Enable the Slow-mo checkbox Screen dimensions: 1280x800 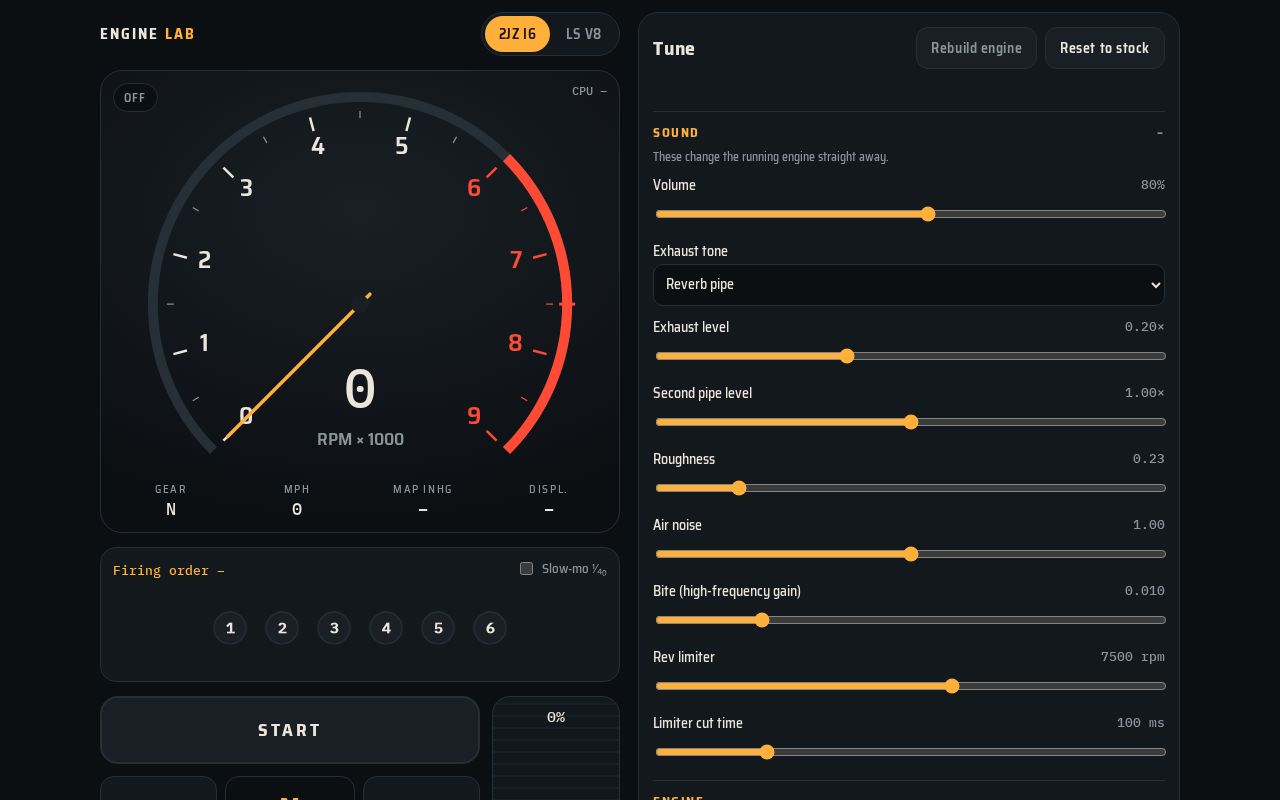[x=526, y=569]
